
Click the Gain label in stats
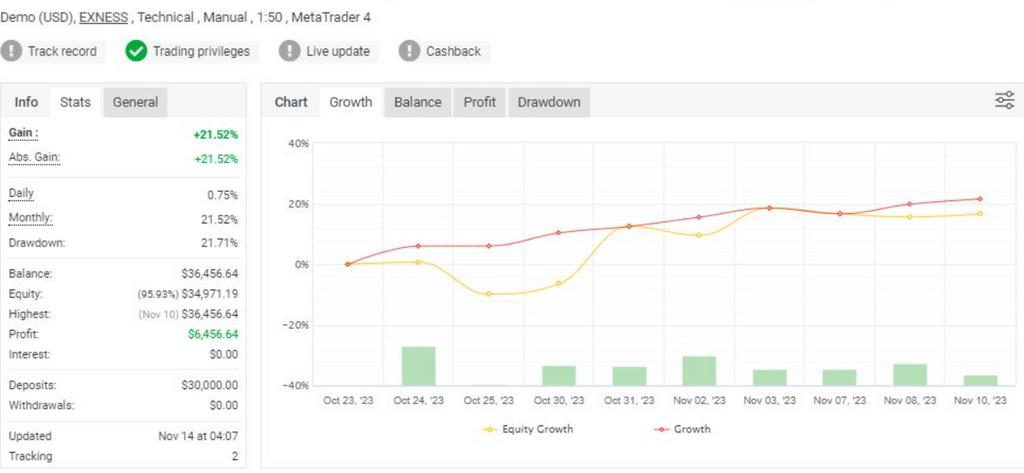click(x=23, y=133)
